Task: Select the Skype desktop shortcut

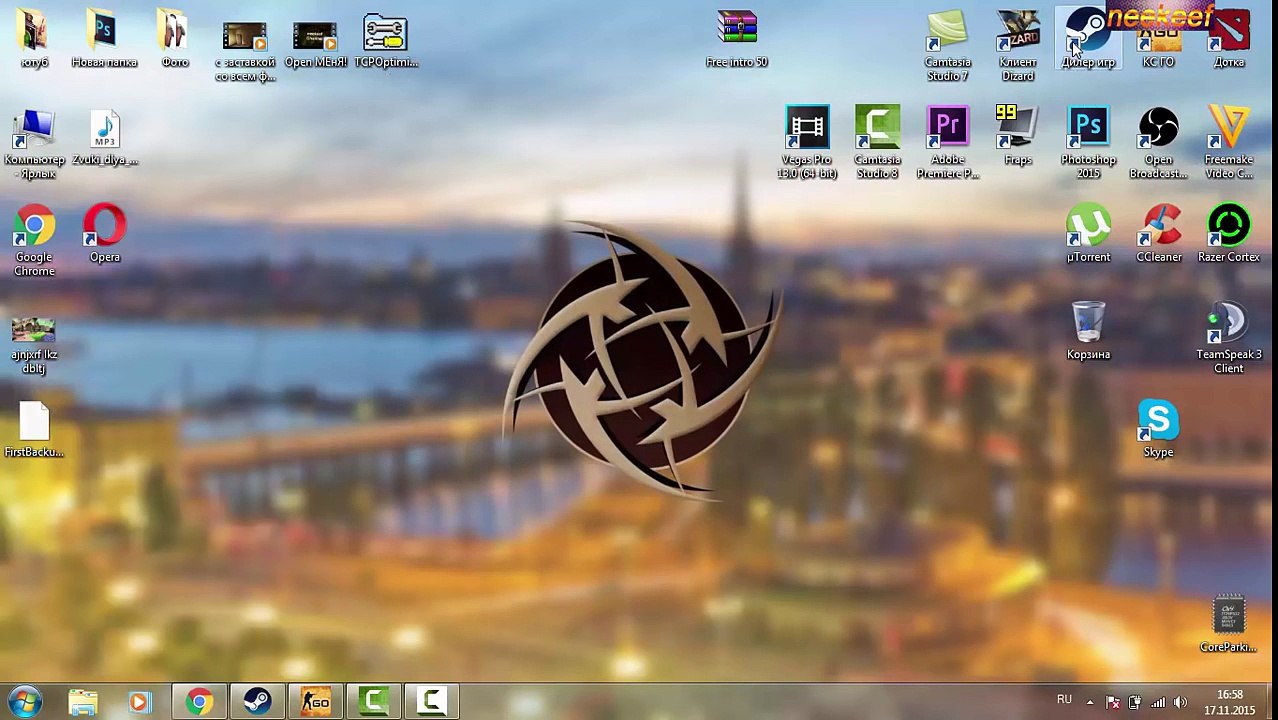Action: coord(1158,429)
